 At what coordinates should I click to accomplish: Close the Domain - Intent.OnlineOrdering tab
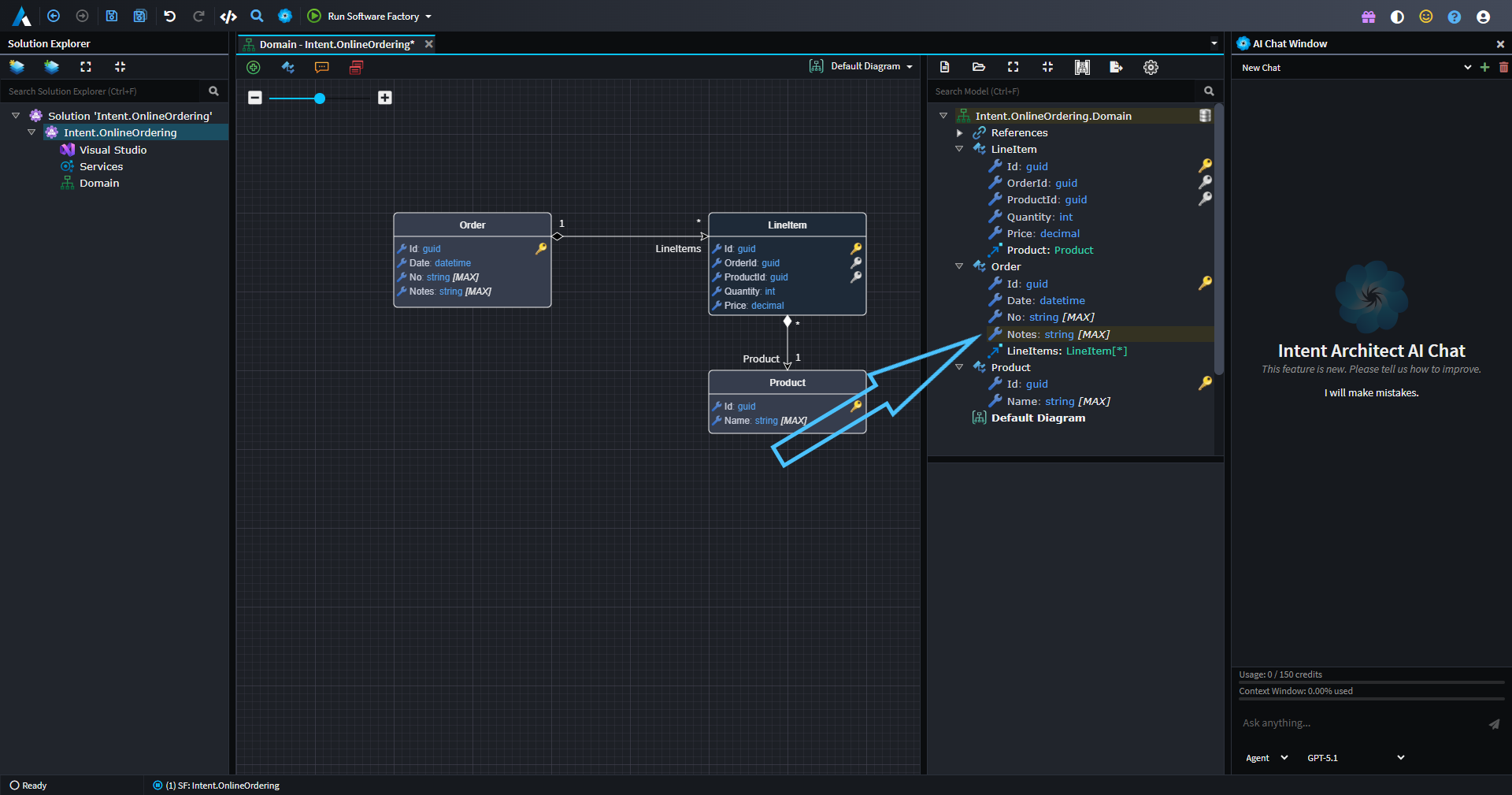point(429,44)
